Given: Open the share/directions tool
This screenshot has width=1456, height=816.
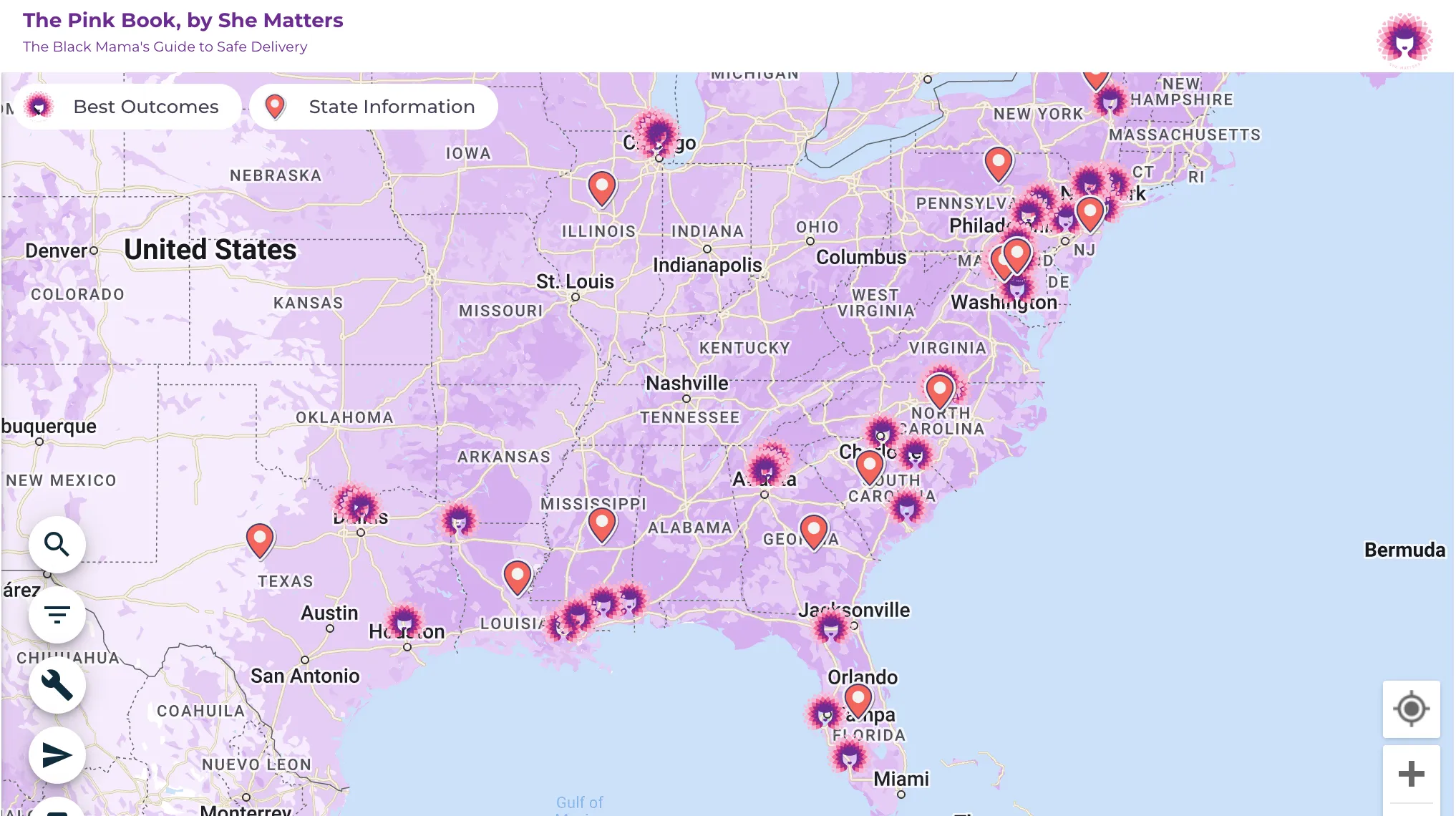Looking at the screenshot, I should 57,754.
